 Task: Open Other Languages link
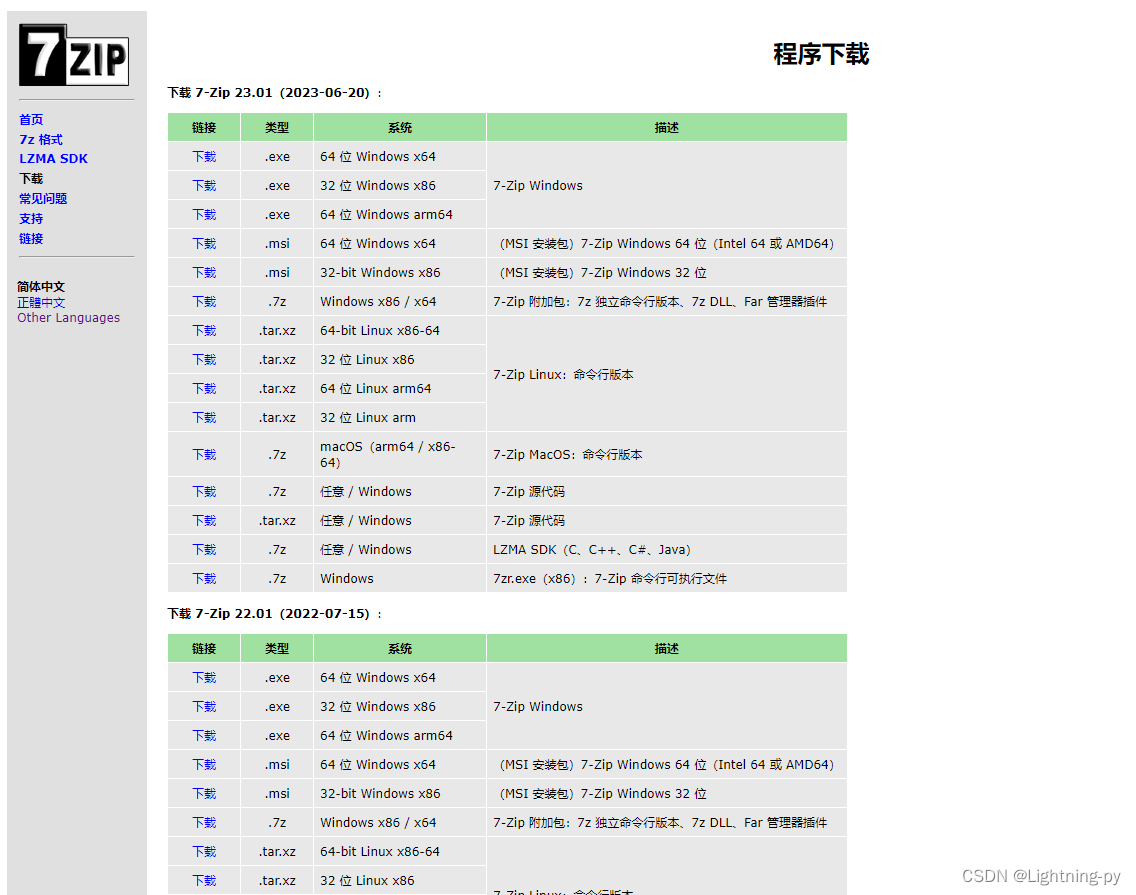tap(69, 317)
